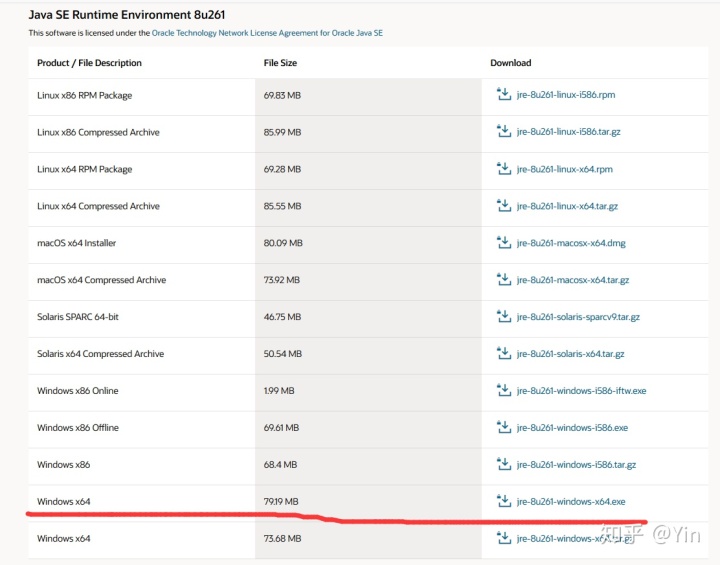Click 'macOS x64 Compressed Archive' text
This screenshot has height=565, width=720.
(x=101, y=280)
